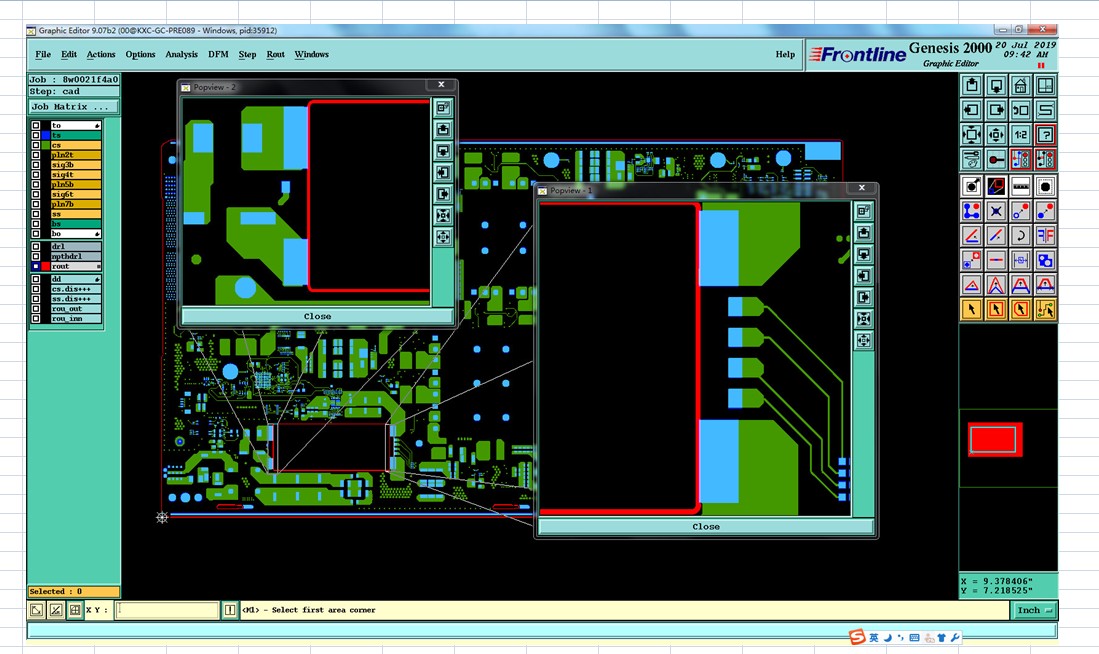1099x654 pixels.
Task: Toggle the checkbox for layer cs
Action: point(36,145)
